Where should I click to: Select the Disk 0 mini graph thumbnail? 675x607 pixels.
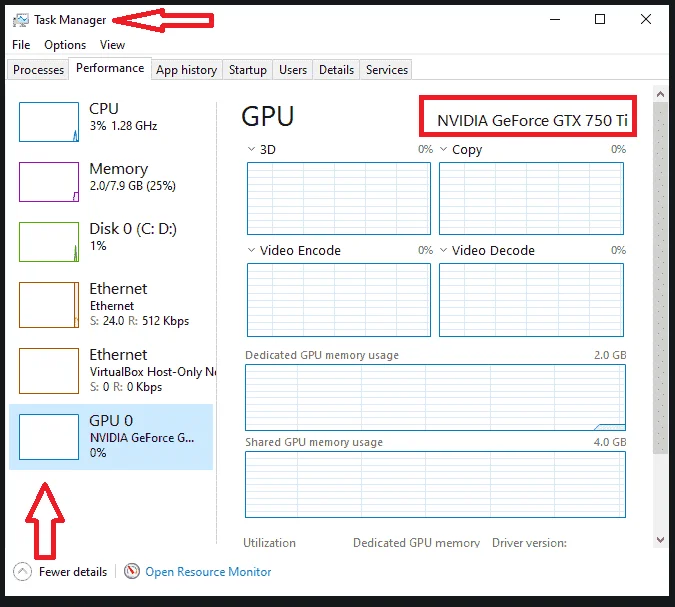(49, 242)
